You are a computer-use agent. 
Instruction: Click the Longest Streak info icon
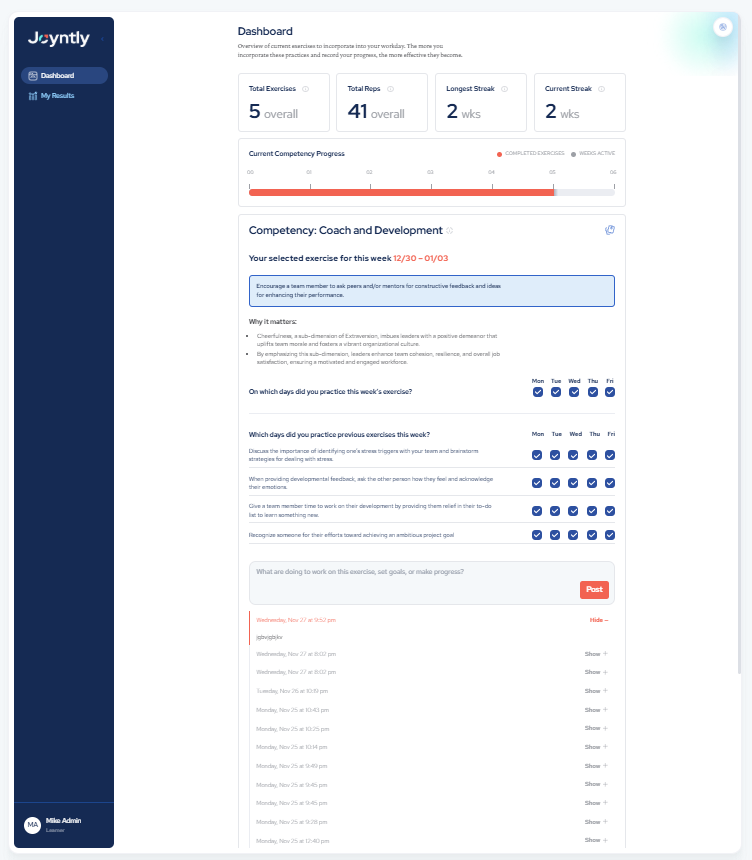(504, 89)
